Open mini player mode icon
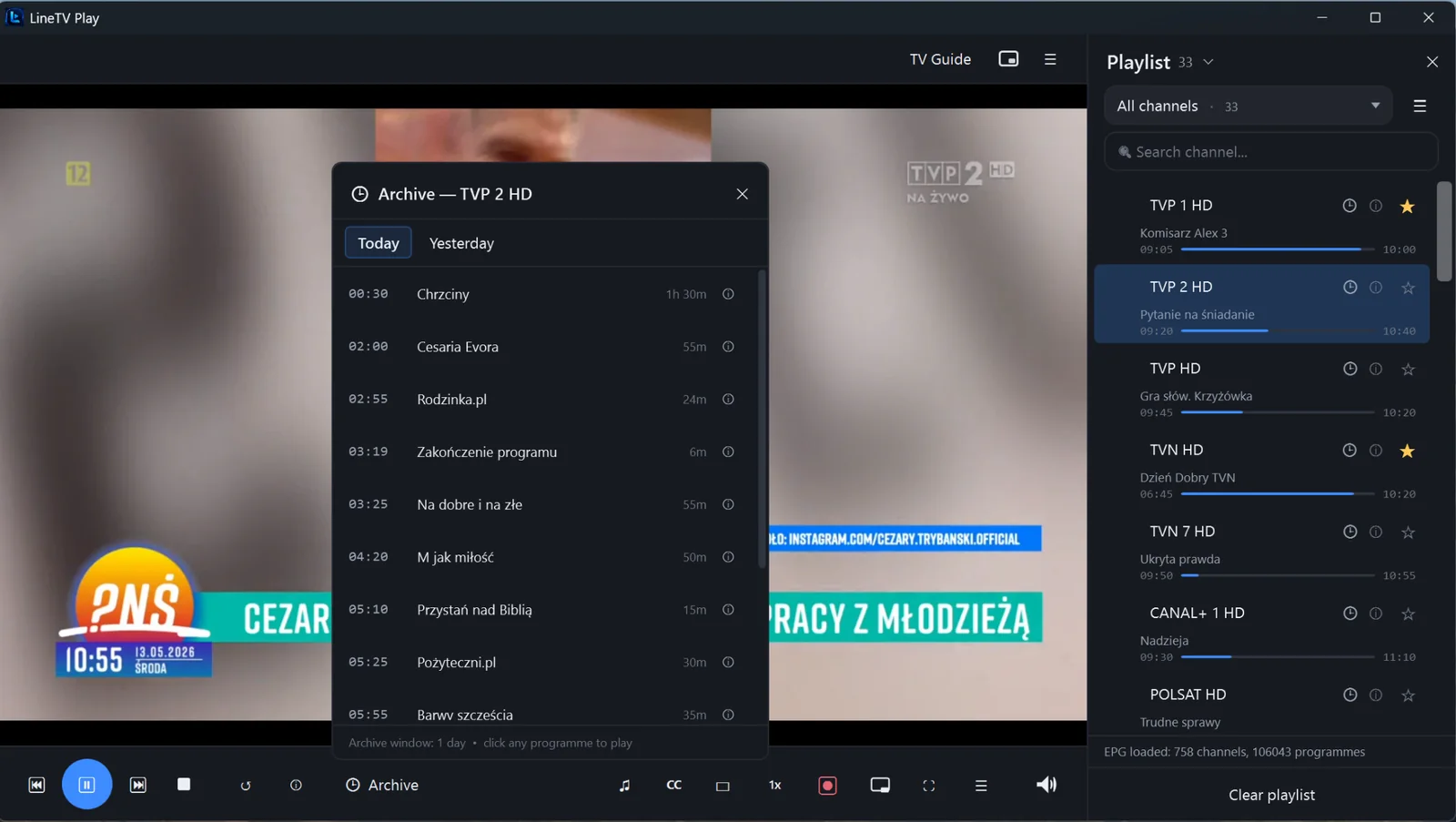Screen dimensions: 1456x822 (880, 785)
